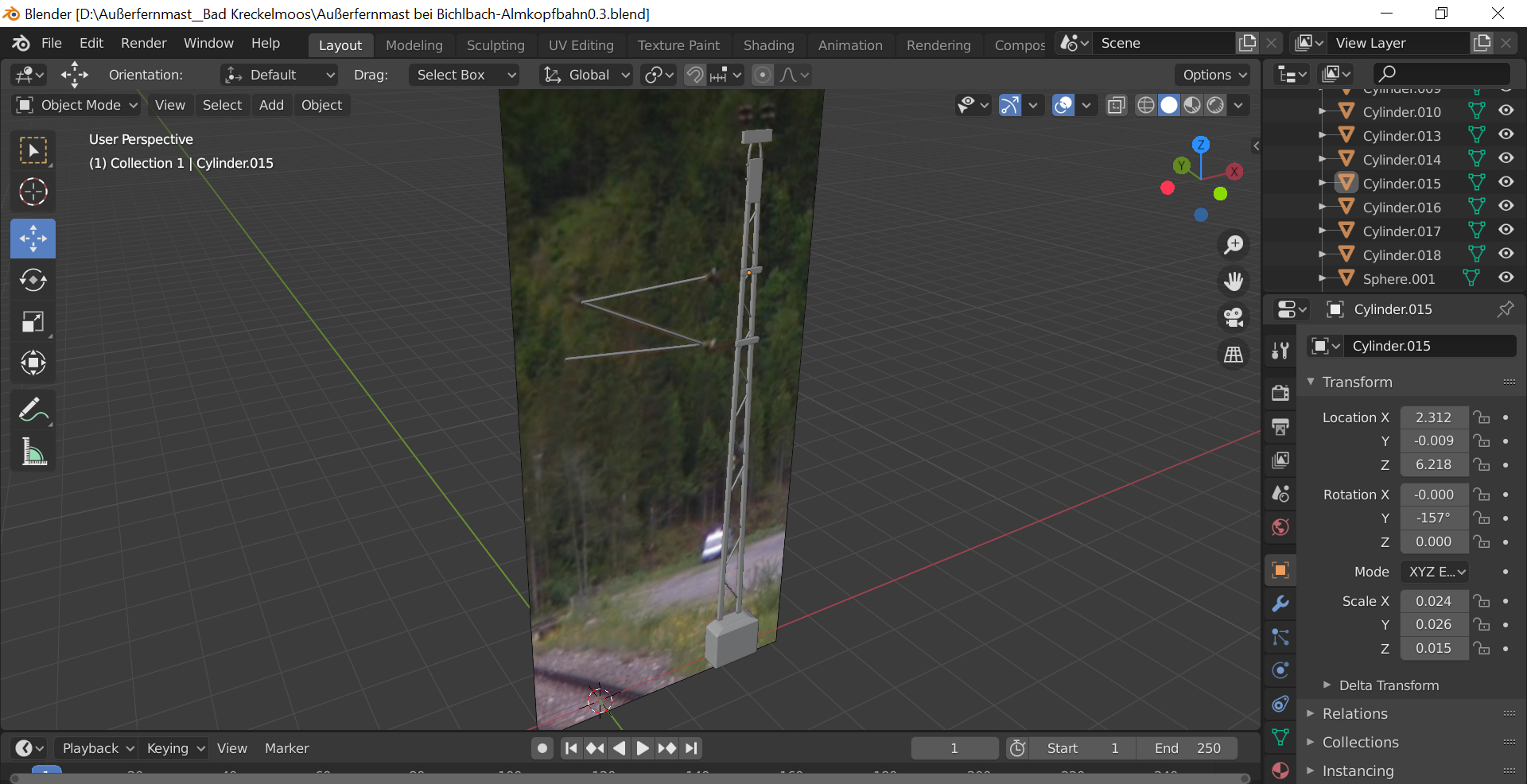The image size is (1527, 784).
Task: Hide Cylinder.016 using its eye icon
Action: (1506, 207)
